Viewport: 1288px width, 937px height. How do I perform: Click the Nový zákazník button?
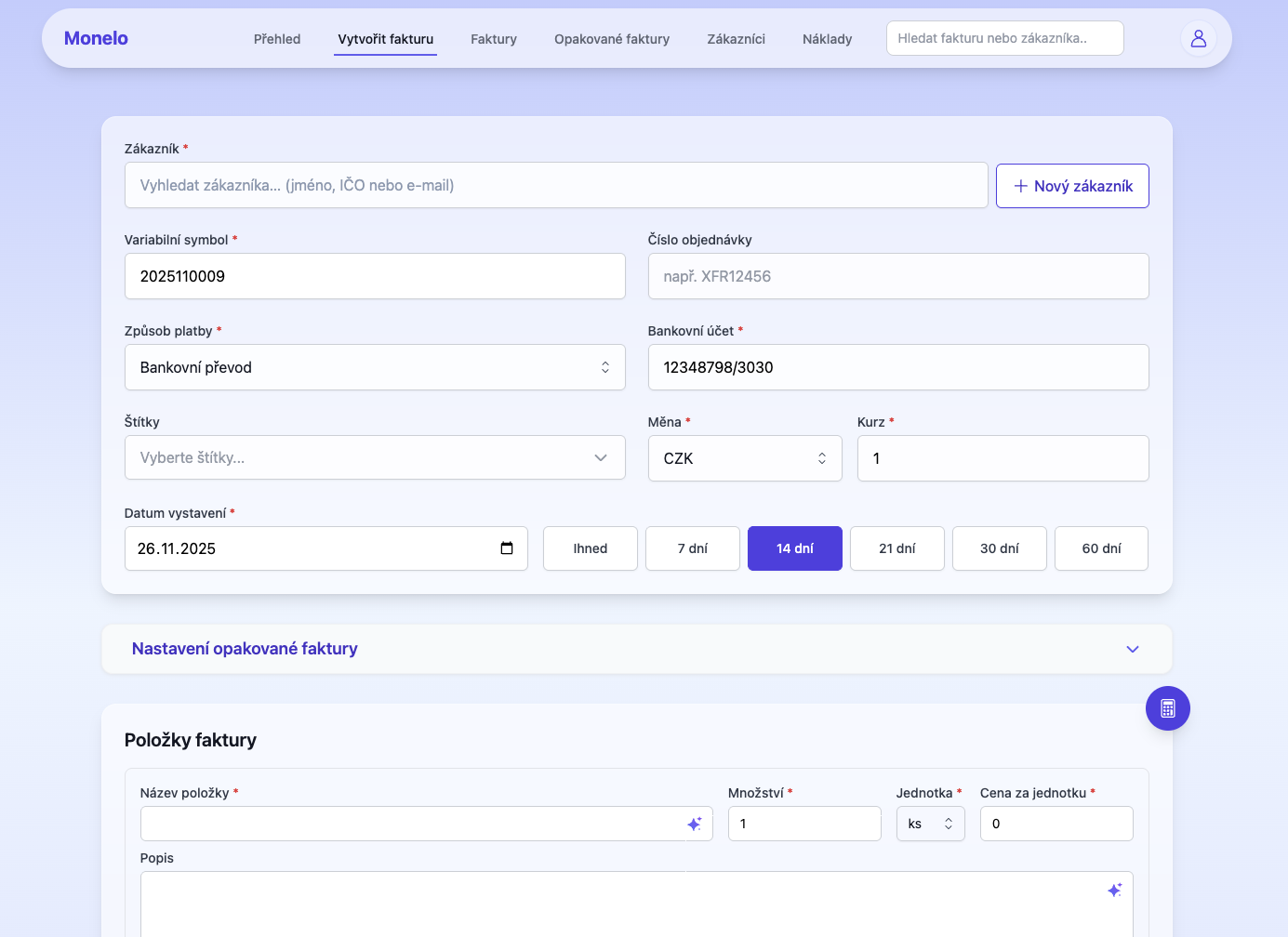1071,185
